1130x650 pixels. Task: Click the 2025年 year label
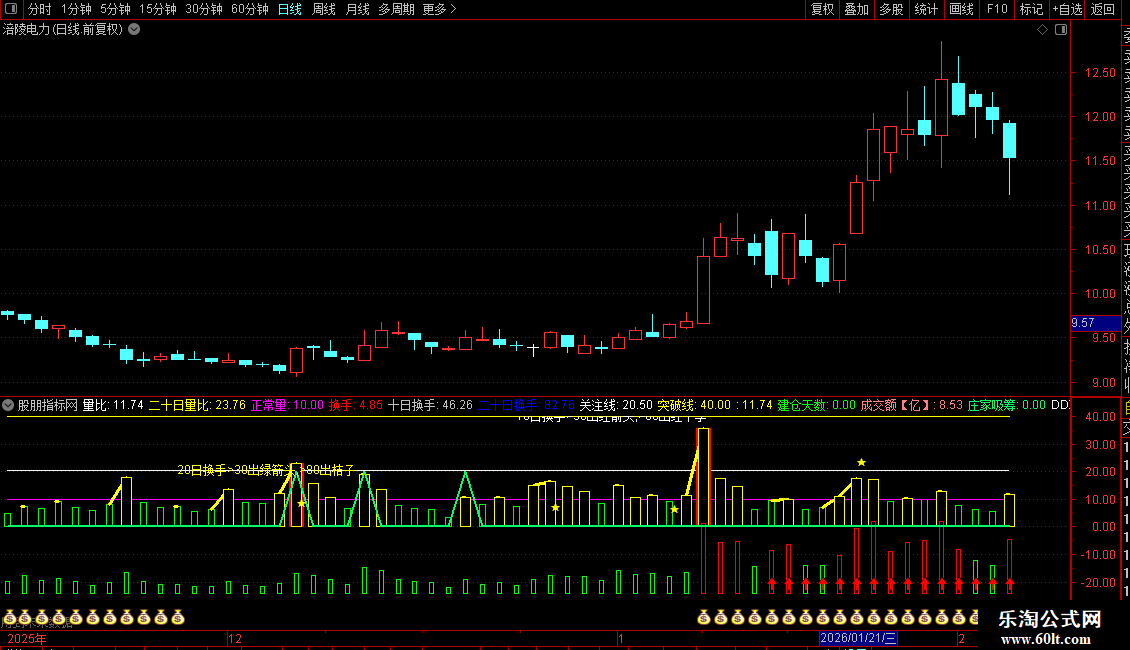27,638
